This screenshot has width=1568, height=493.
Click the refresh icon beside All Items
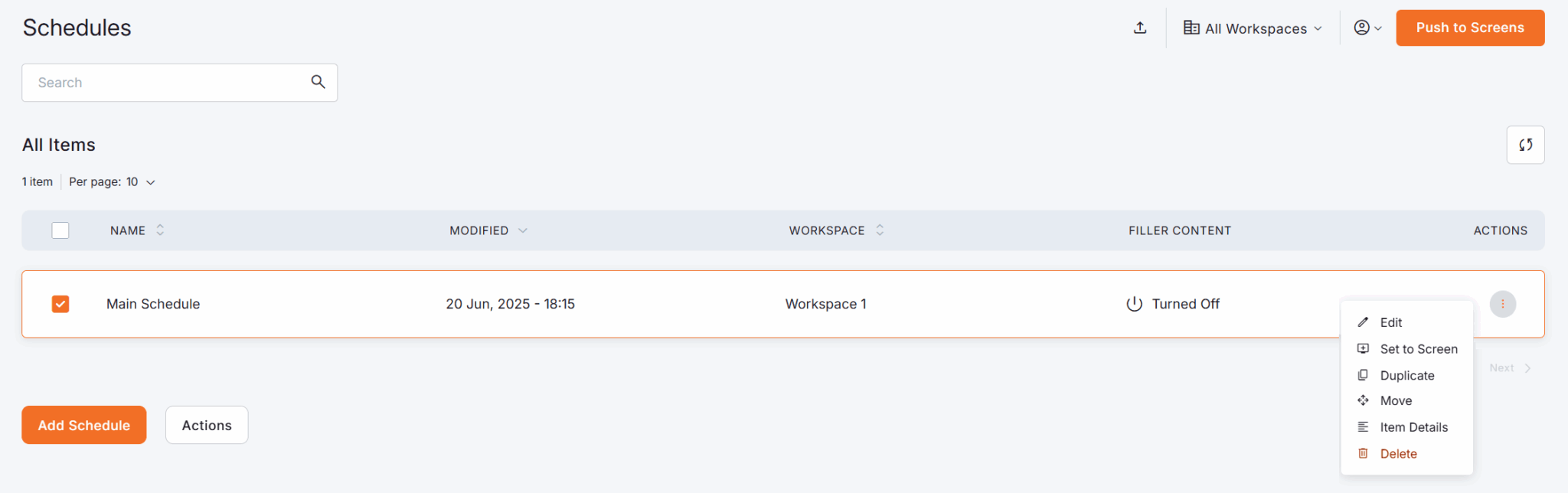coord(1525,145)
